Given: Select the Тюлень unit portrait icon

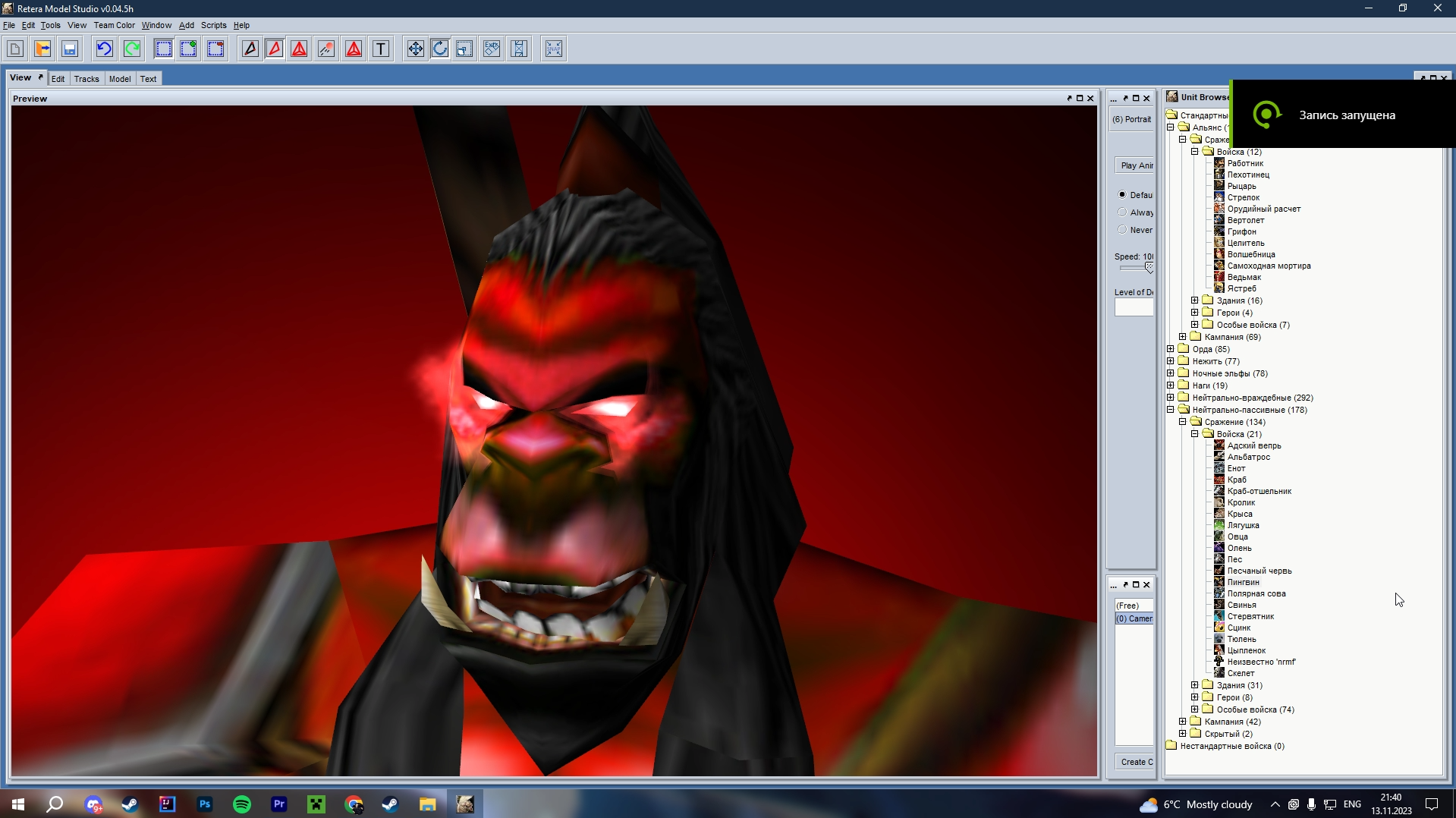Looking at the screenshot, I should 1219,639.
